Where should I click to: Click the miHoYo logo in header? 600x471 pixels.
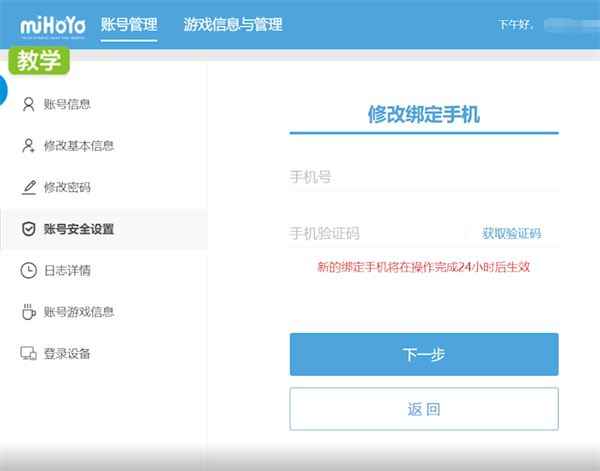point(46,24)
